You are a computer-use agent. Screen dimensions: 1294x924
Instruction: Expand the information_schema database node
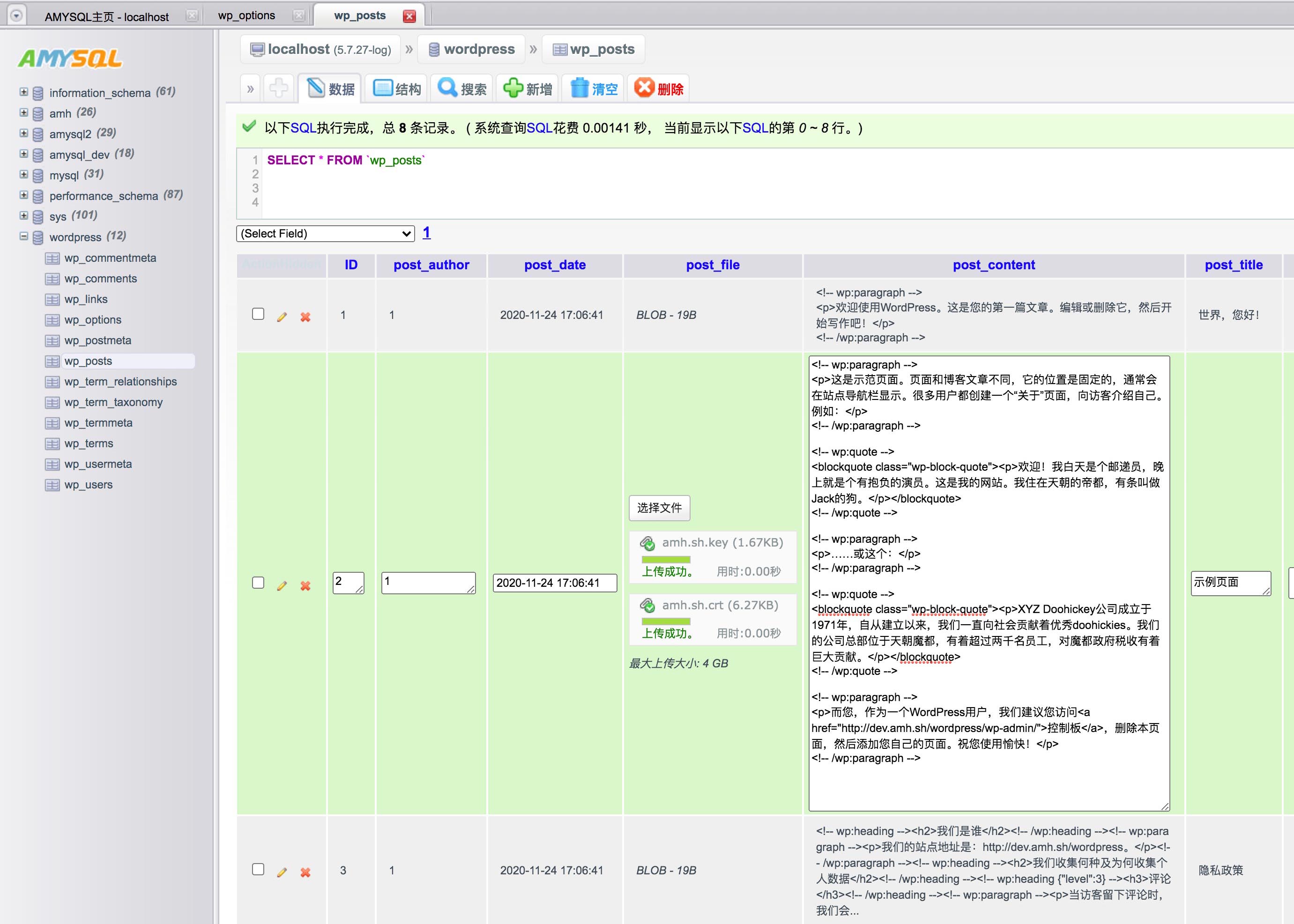24,92
